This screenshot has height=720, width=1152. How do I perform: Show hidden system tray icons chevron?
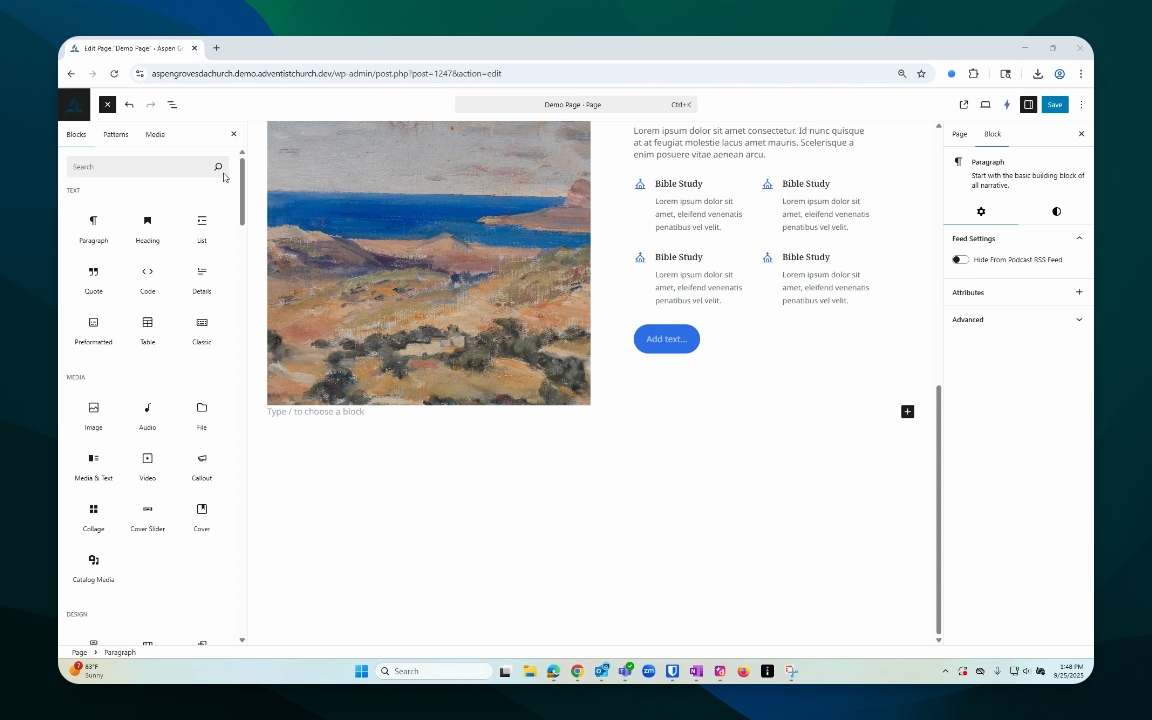945,671
